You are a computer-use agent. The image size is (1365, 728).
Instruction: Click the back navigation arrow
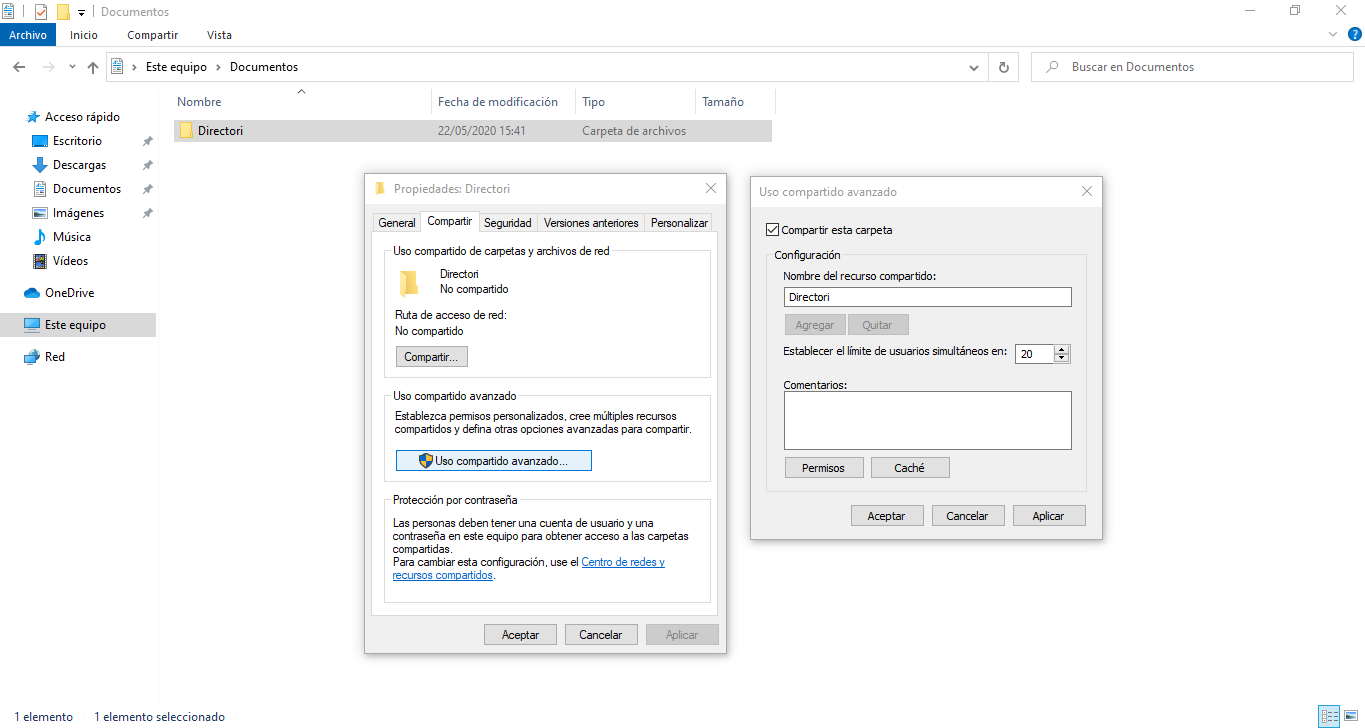tap(19, 67)
